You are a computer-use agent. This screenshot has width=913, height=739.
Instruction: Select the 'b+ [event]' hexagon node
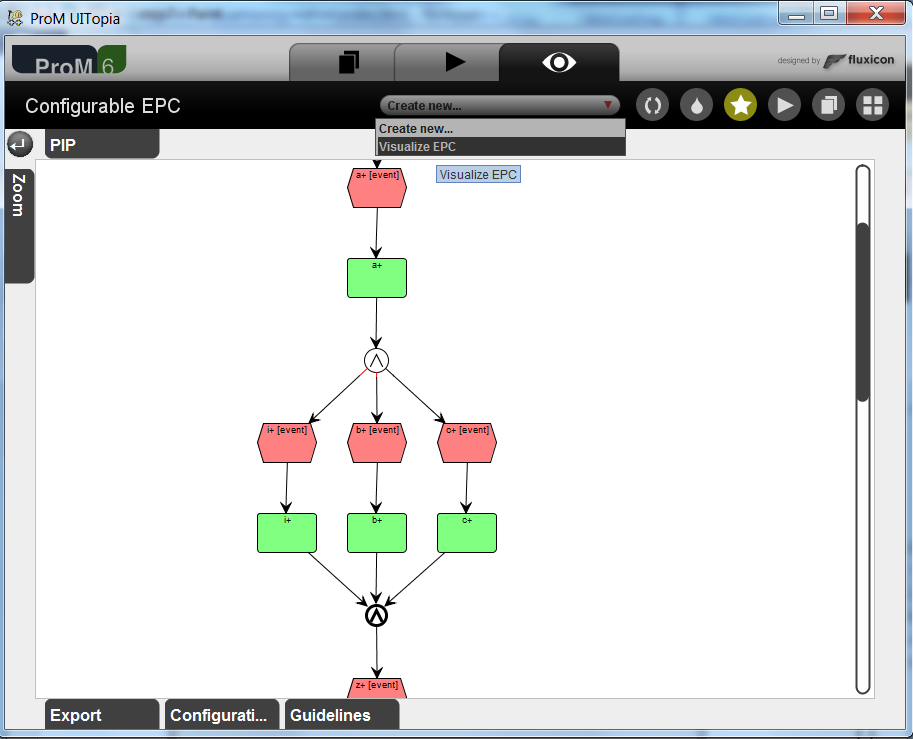(x=377, y=443)
